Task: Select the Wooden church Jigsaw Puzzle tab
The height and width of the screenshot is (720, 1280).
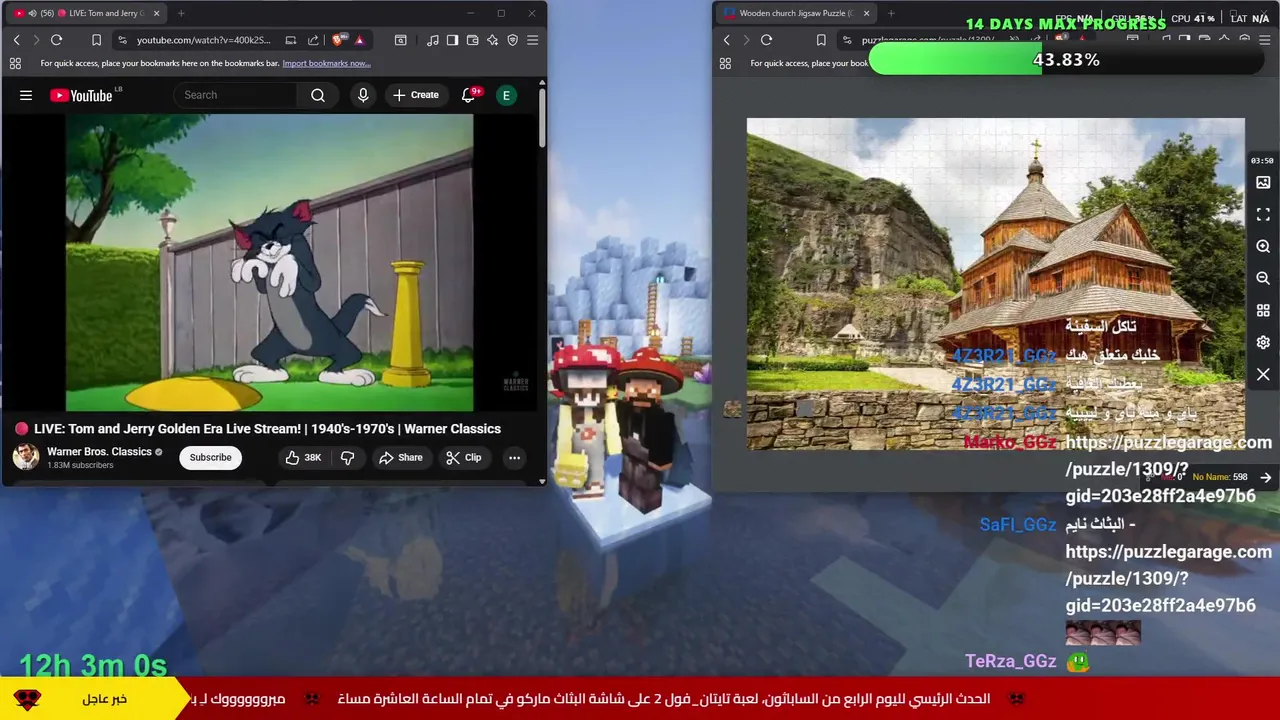Action: (797, 13)
